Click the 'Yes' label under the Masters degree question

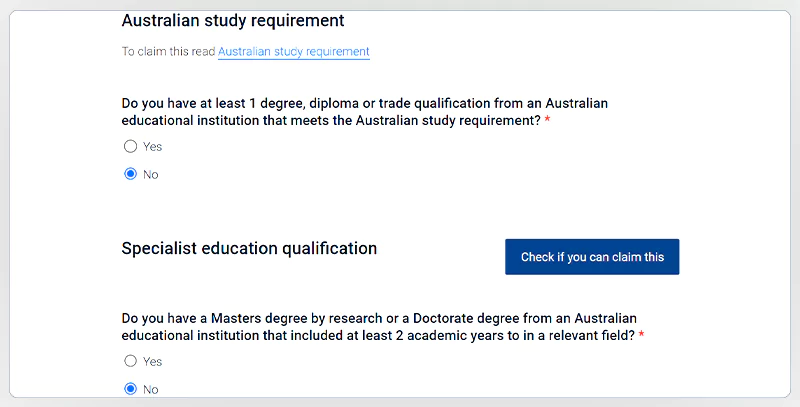click(152, 361)
